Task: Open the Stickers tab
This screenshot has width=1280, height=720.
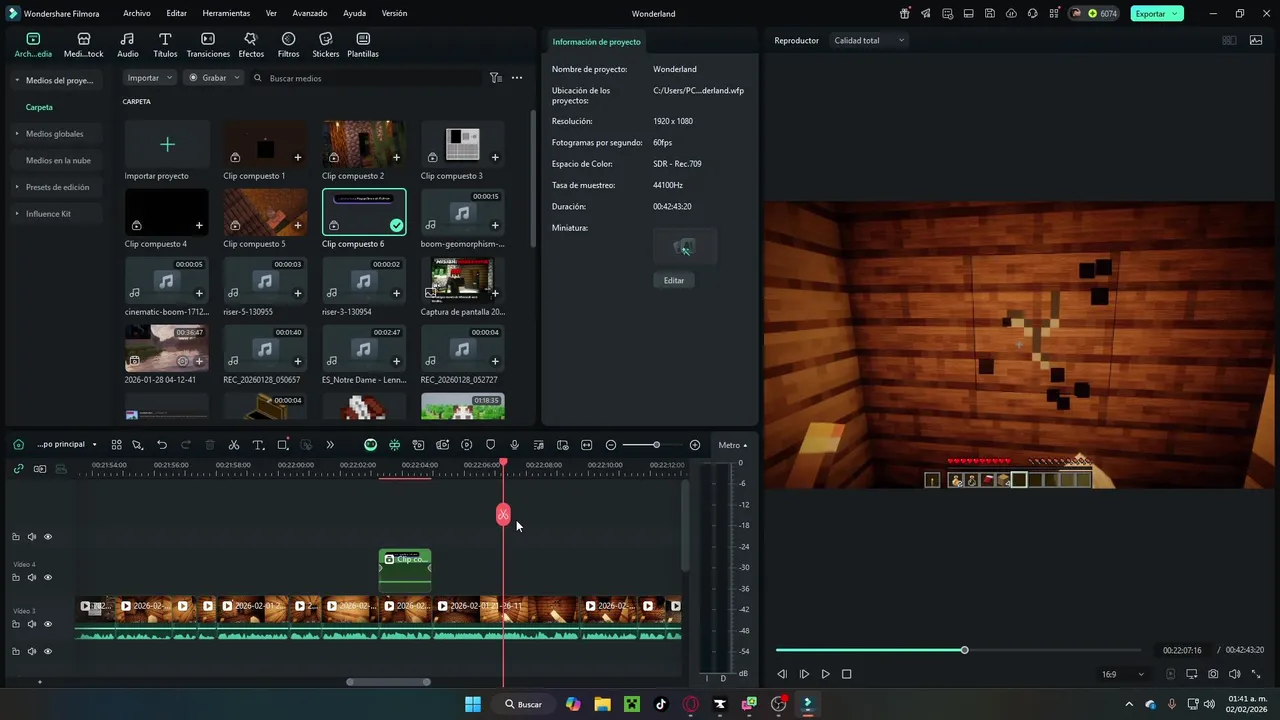Action: click(326, 45)
